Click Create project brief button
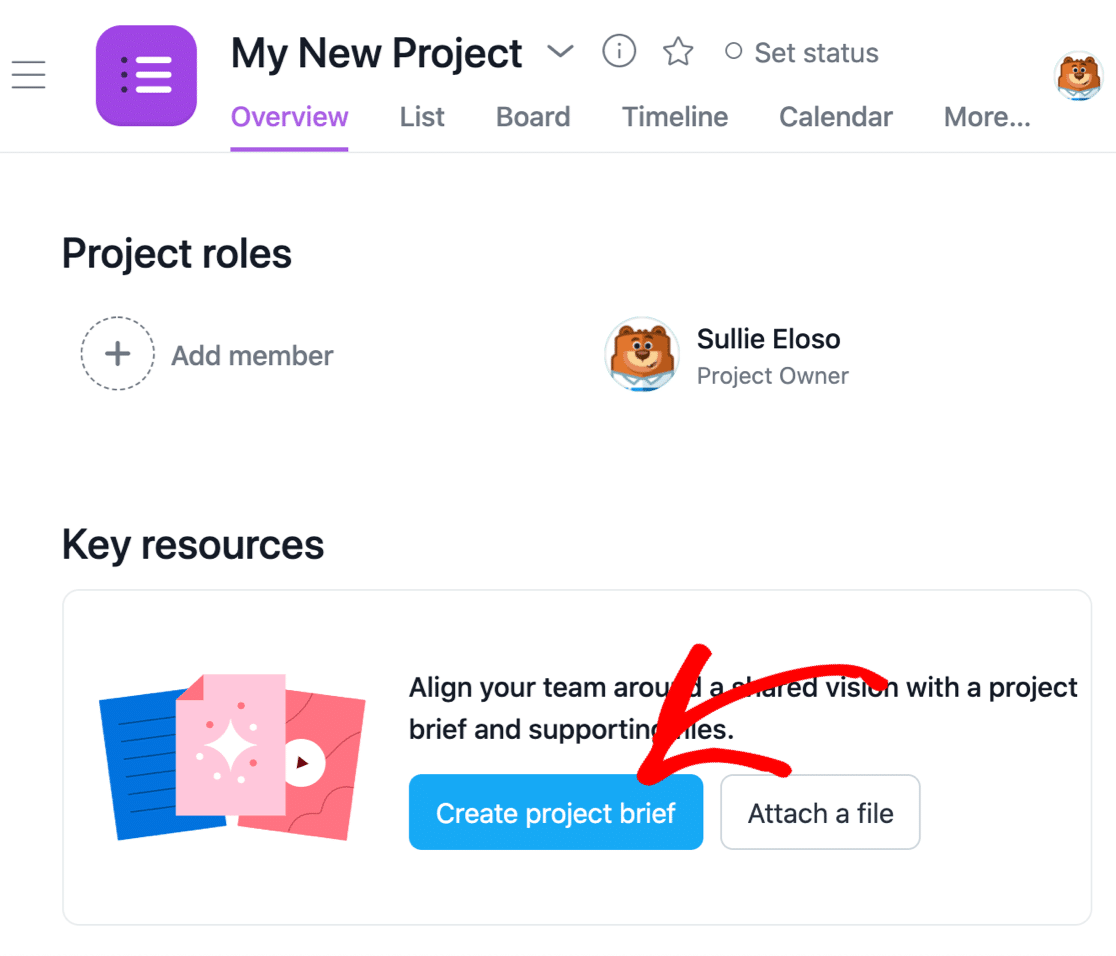The height and width of the screenshot is (956, 1116). pyautogui.click(x=555, y=813)
